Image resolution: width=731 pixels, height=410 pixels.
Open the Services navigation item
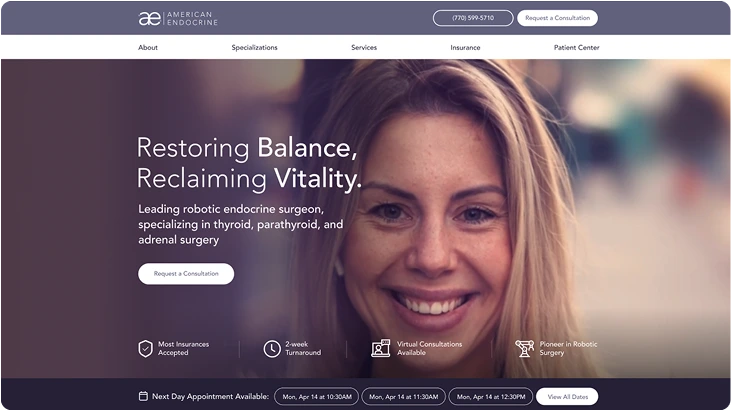coord(364,48)
